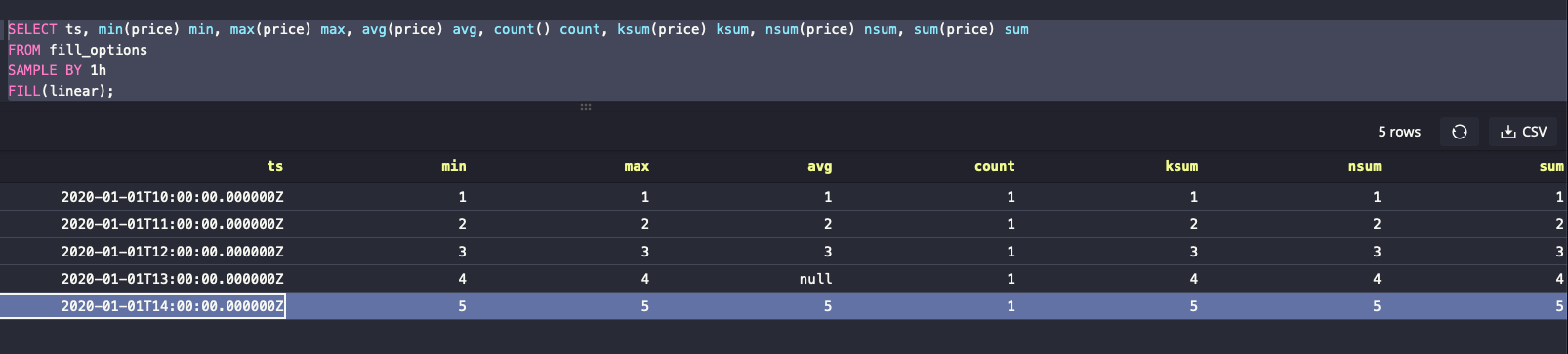Click nsum(price) function in query
Image resolution: width=1568 pixels, height=354 pixels.
[810, 29]
